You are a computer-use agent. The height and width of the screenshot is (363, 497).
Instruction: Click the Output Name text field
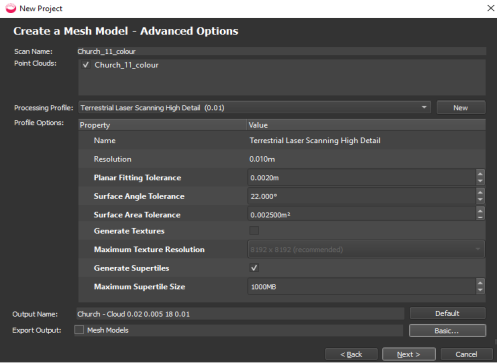pos(240,314)
